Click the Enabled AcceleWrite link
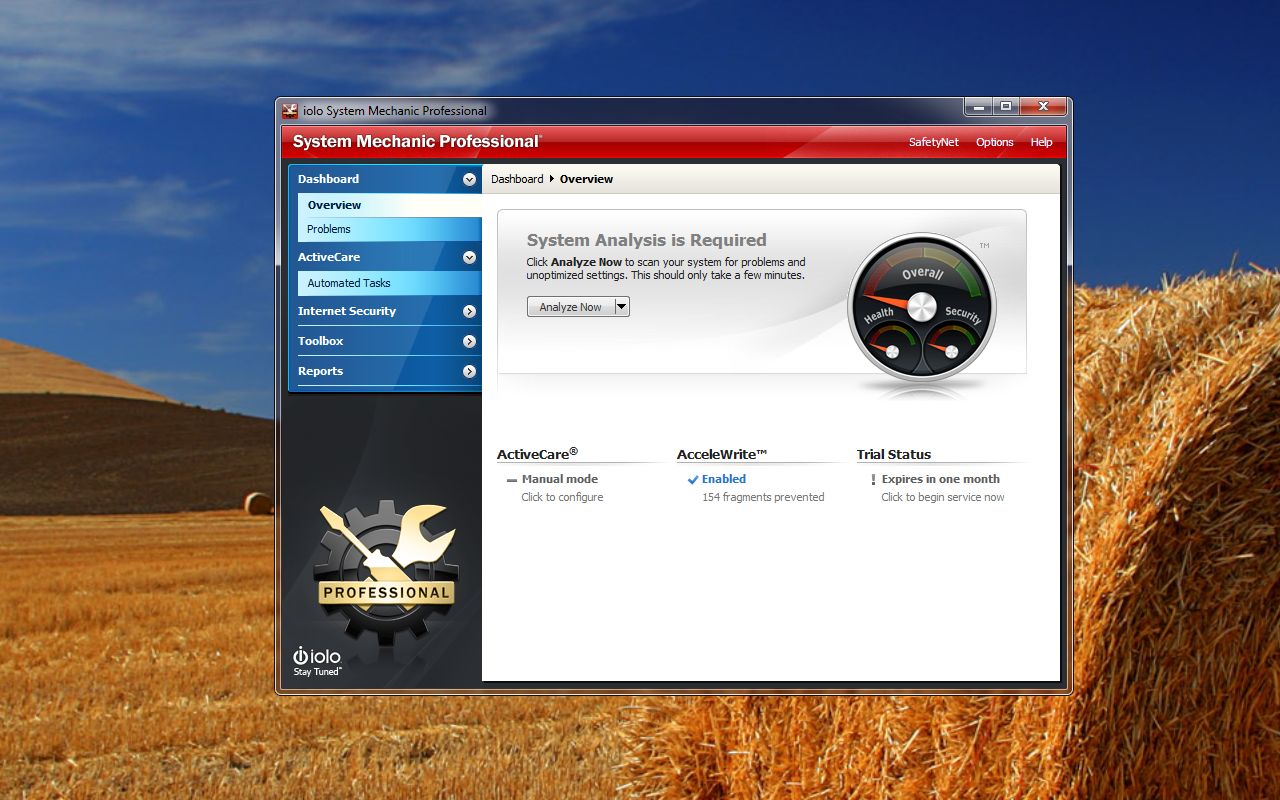The width and height of the screenshot is (1280, 800). tap(724, 479)
